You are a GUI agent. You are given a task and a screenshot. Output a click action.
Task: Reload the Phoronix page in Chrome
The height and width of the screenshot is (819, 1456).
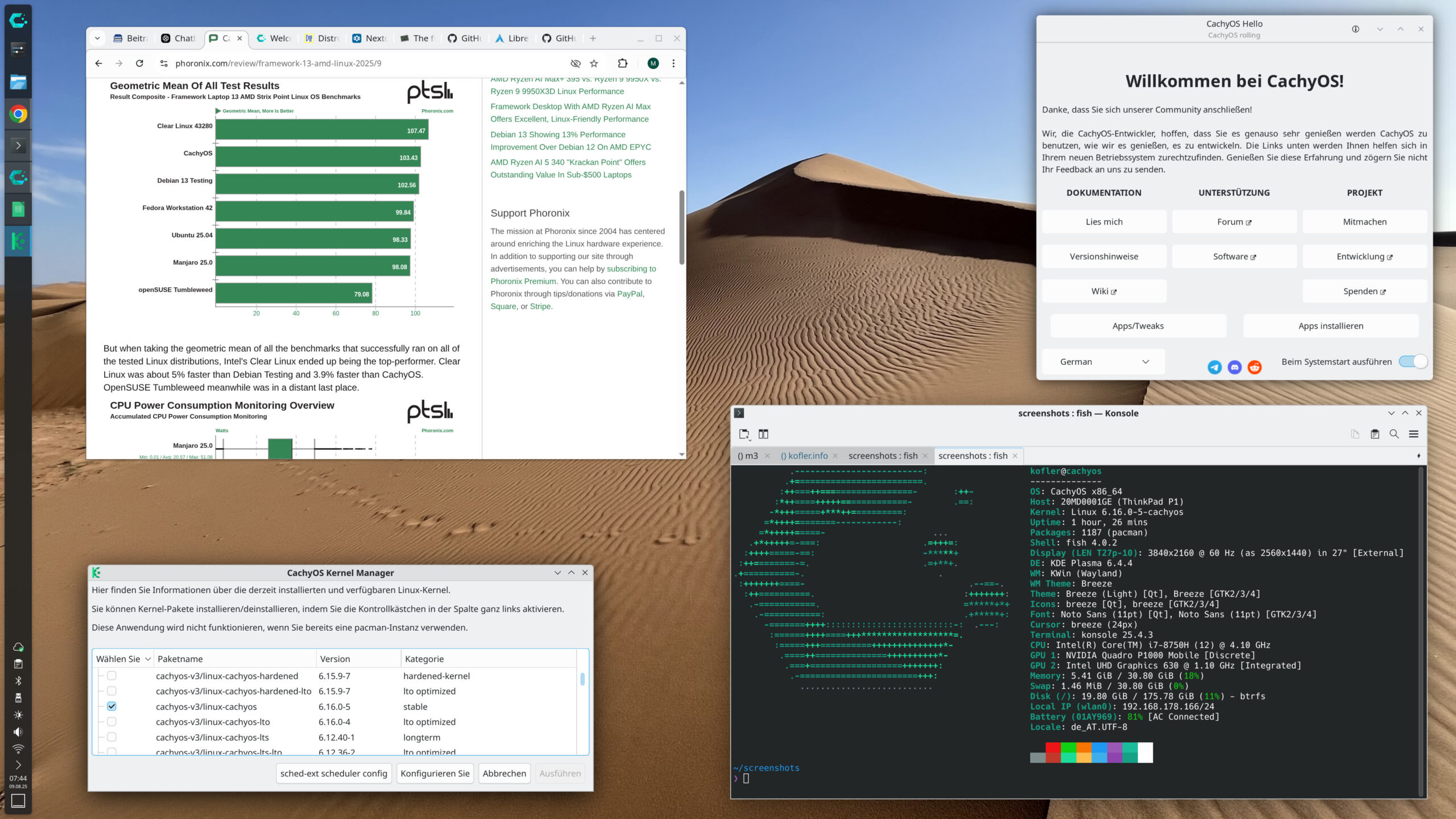[x=139, y=63]
